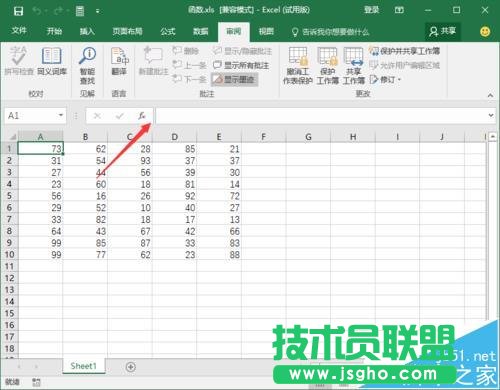500x390 pixels.
Task: Click 允许用户编辑区域
Action: [x=404, y=65]
